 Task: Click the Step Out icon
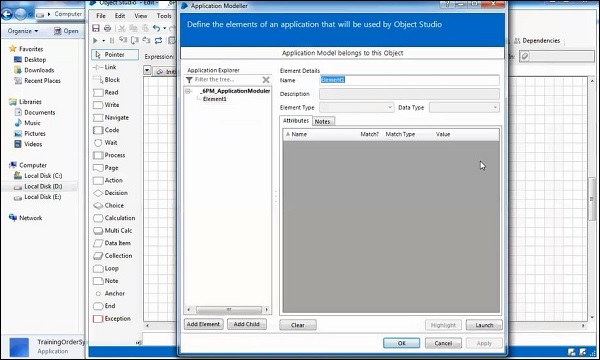point(146,40)
